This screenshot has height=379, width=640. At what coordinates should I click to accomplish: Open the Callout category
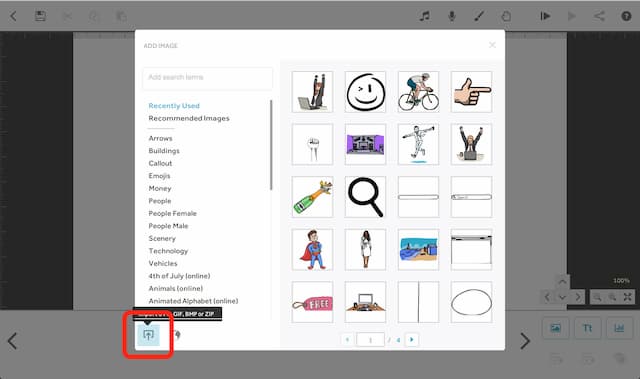pyautogui.click(x=160, y=163)
